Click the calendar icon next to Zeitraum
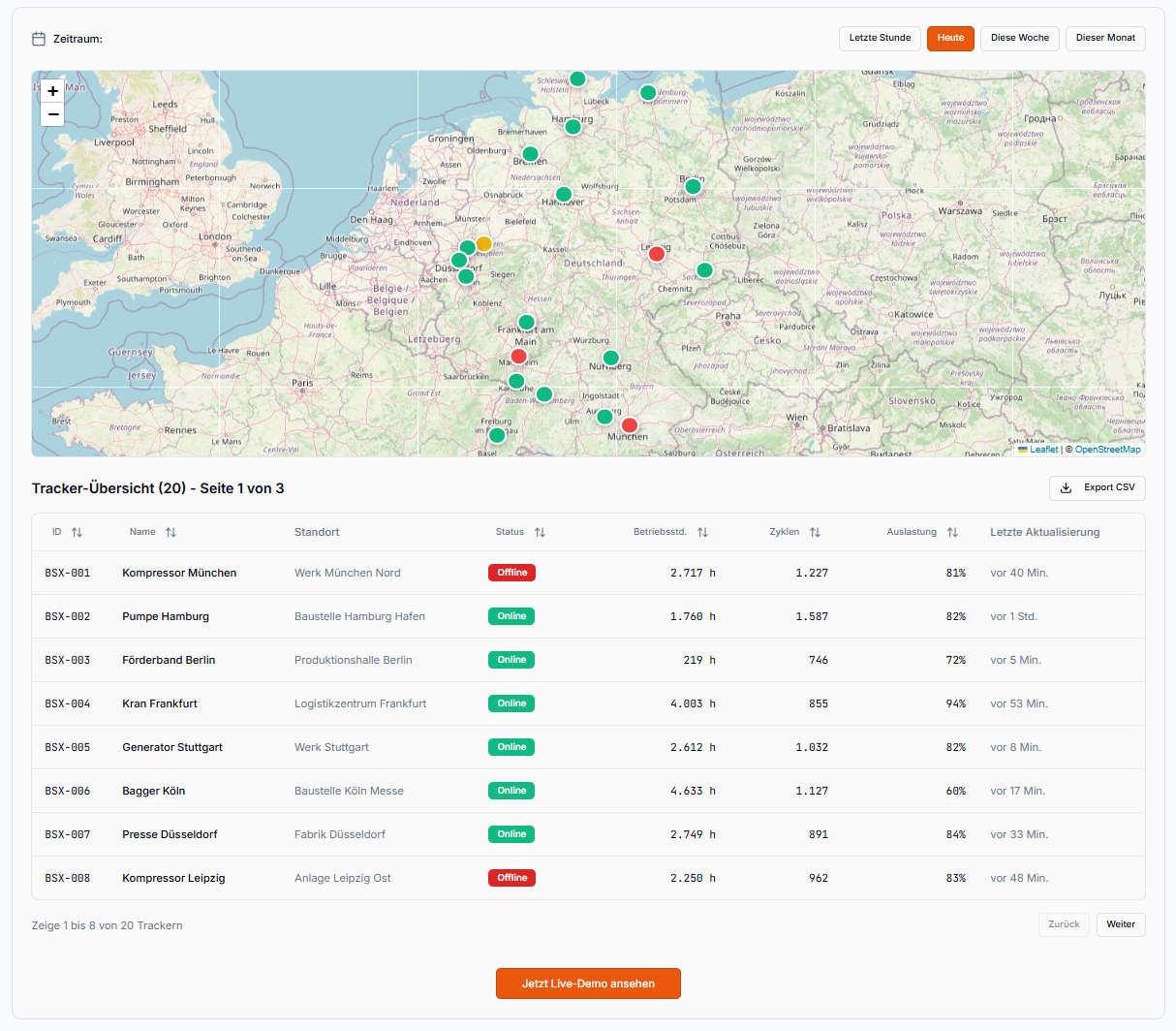 pos(38,38)
